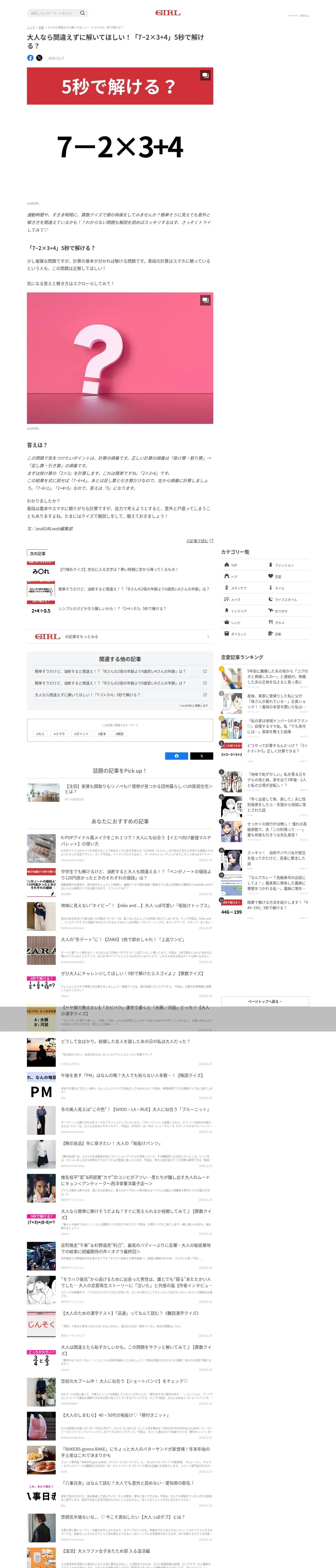The height and width of the screenshot is (1568, 336).
Task: Click blue Facebook share button below keywords
Action: pos(177,756)
